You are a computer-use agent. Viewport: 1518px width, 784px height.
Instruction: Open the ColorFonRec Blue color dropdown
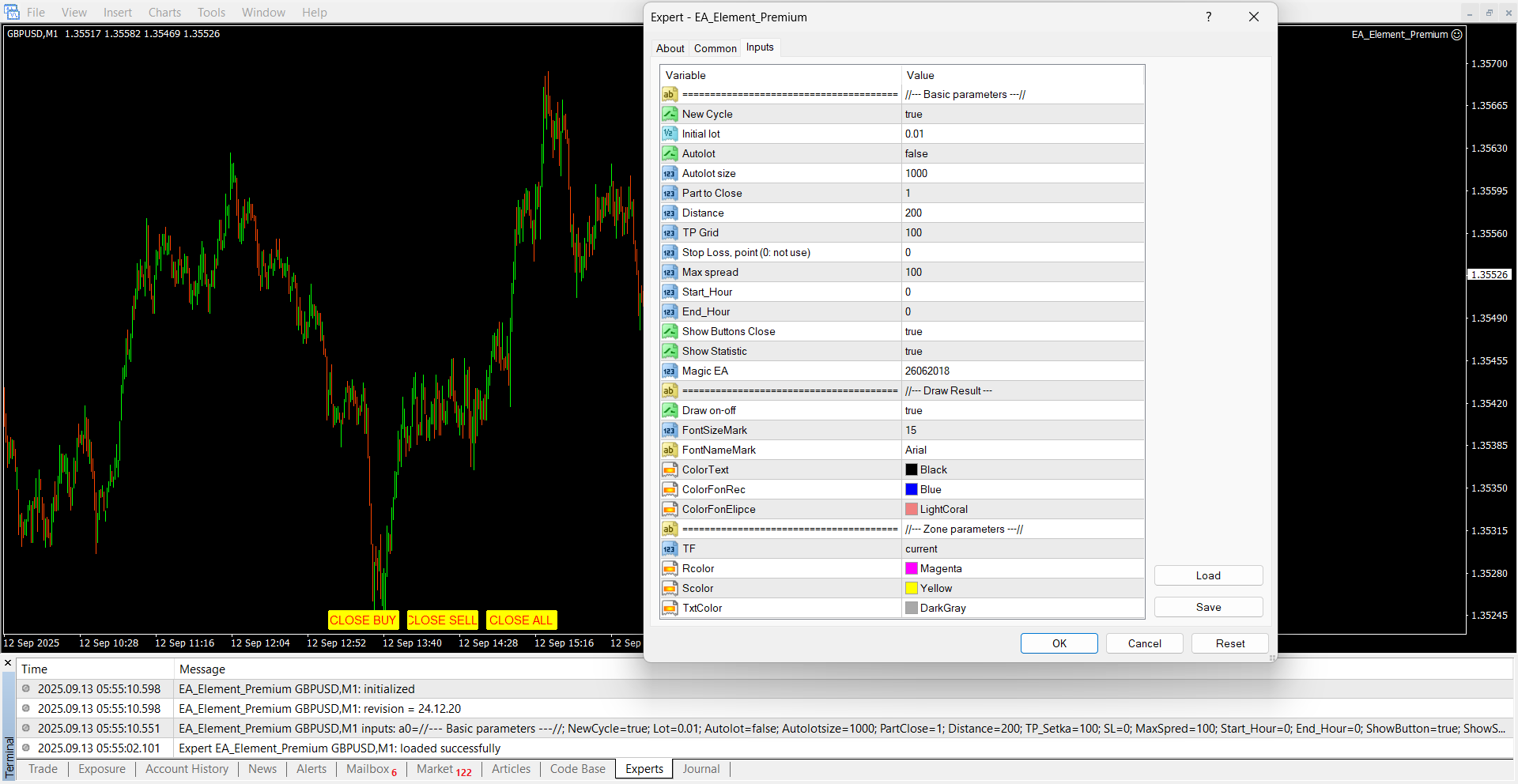pos(931,489)
